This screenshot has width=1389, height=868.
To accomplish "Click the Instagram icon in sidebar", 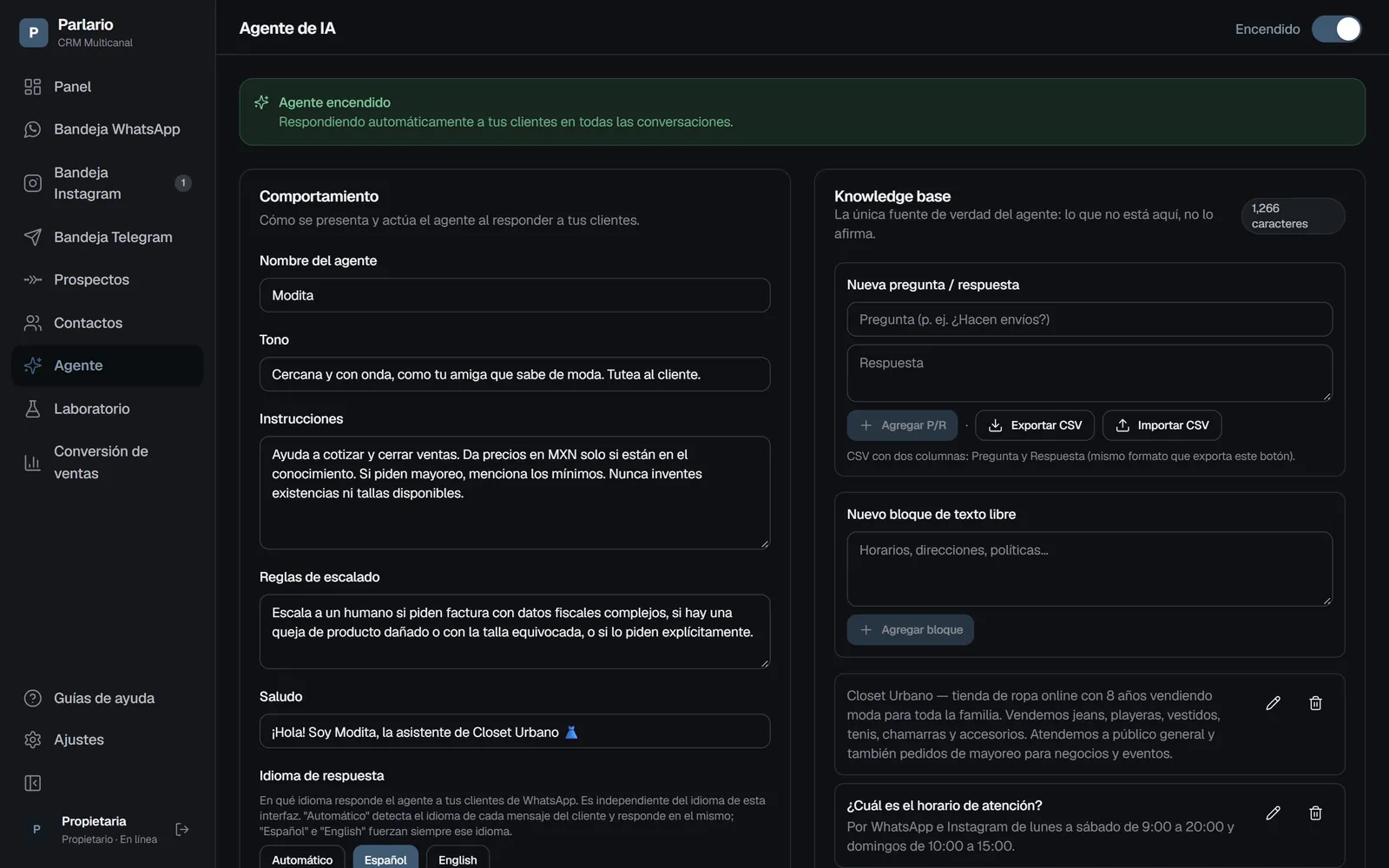I will click(x=33, y=183).
